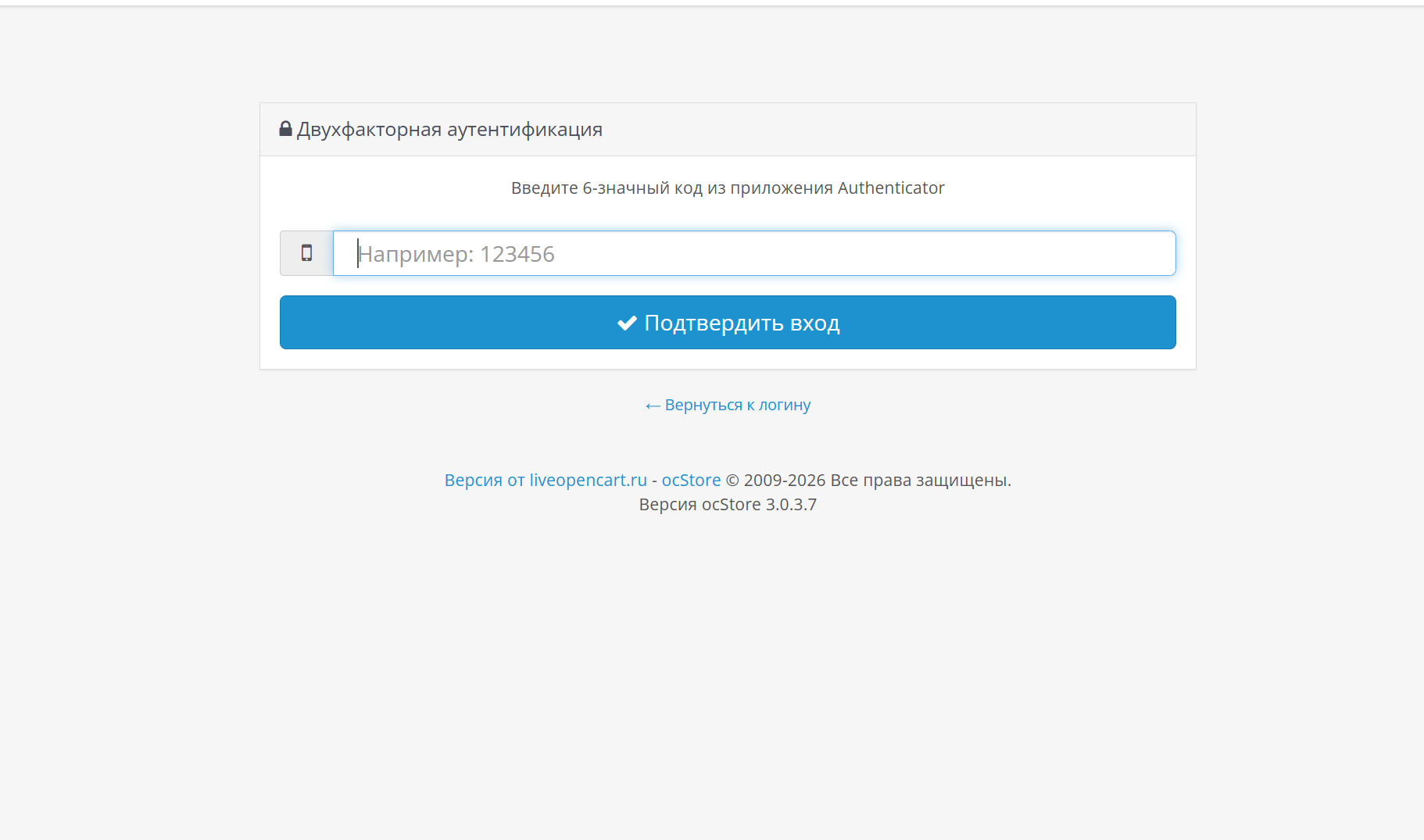Click the Например: 123456 placeholder text
The width and height of the screenshot is (1424, 840).
456,254
